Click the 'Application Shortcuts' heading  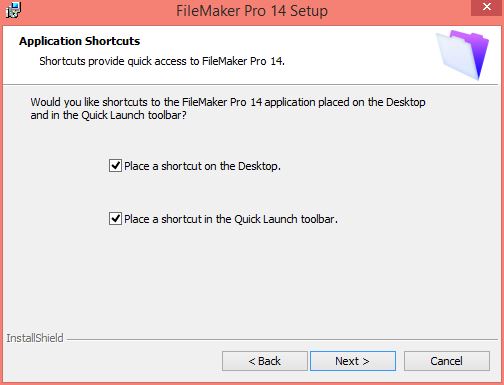pos(79,41)
